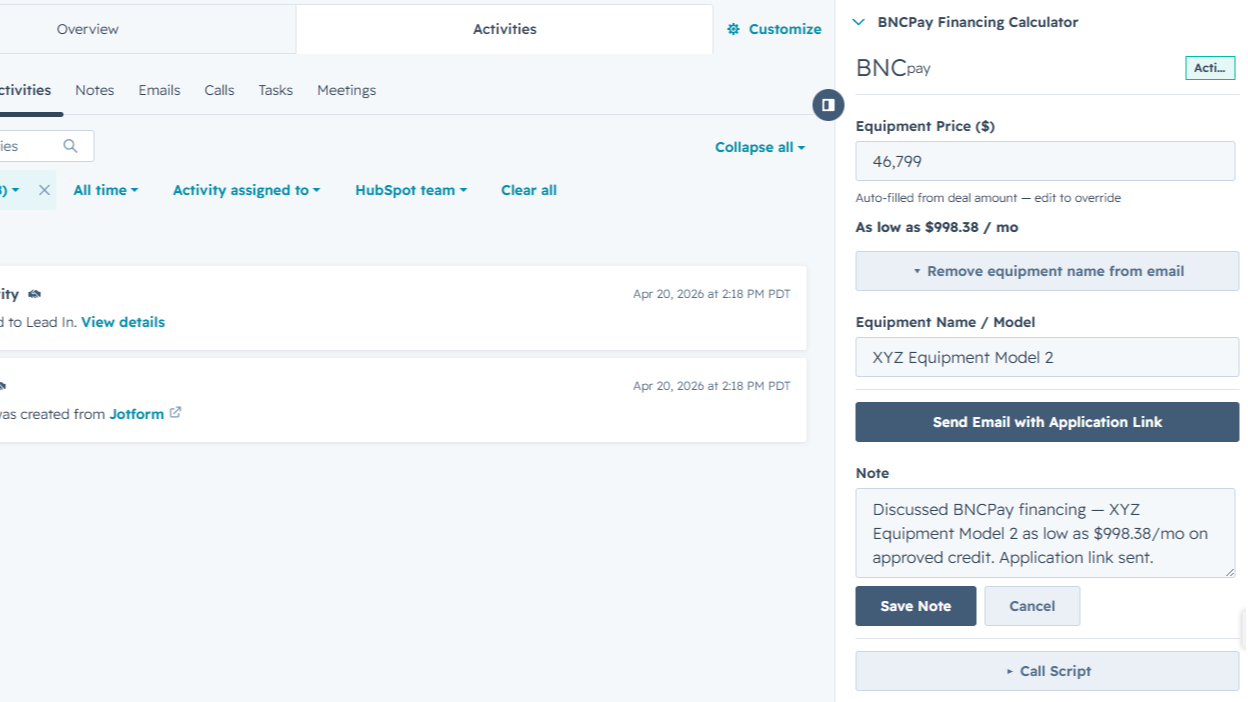Remove the active filter with the X icon

(44, 190)
